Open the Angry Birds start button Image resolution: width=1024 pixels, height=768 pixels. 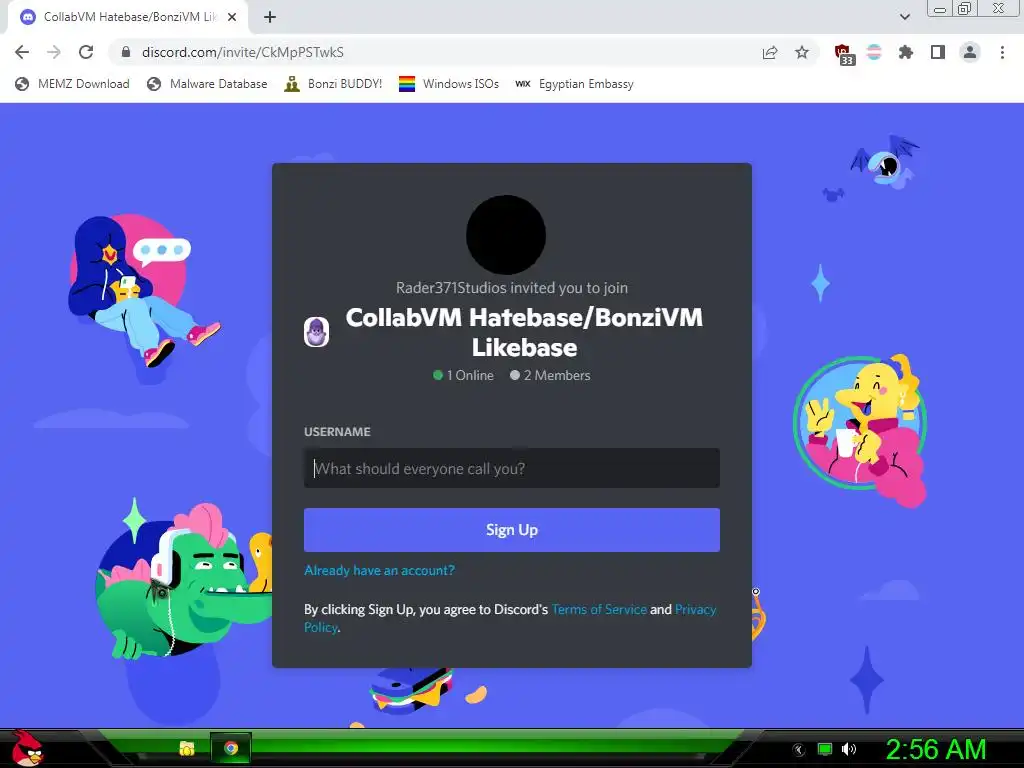[27, 748]
